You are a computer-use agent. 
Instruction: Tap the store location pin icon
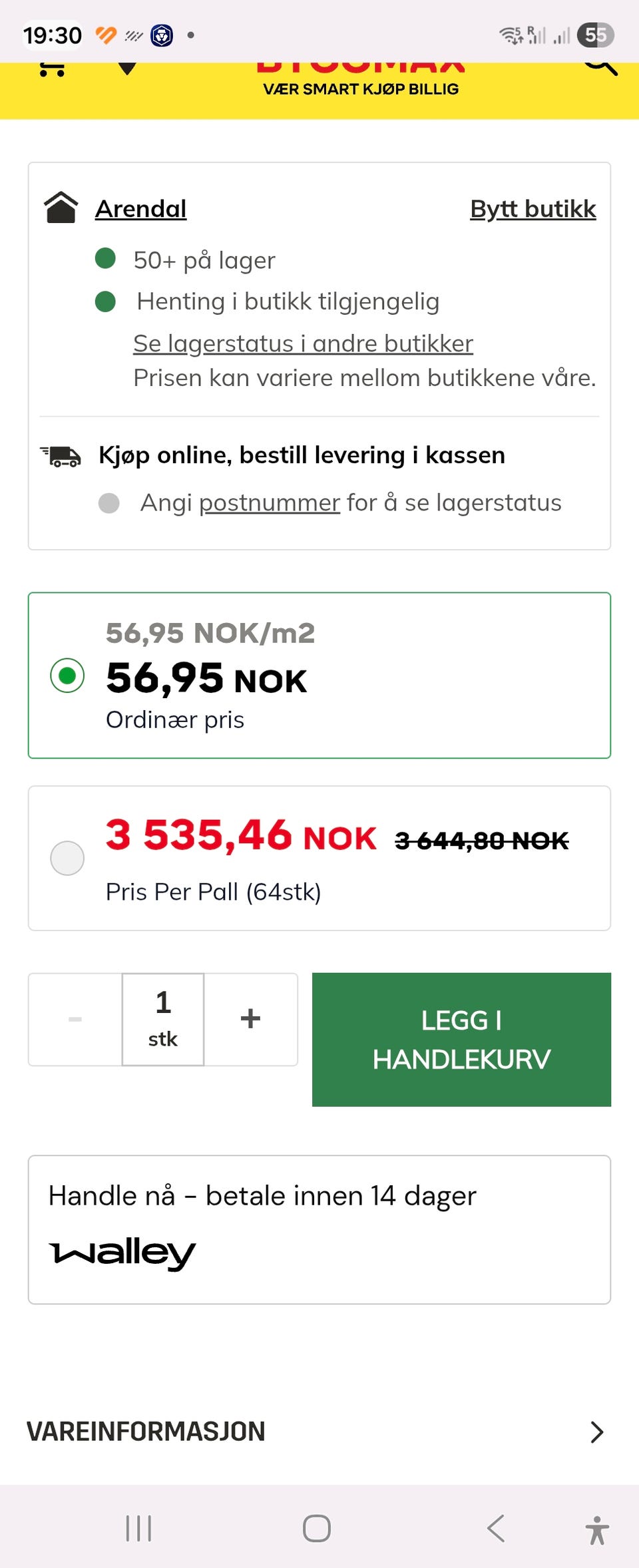click(126, 69)
